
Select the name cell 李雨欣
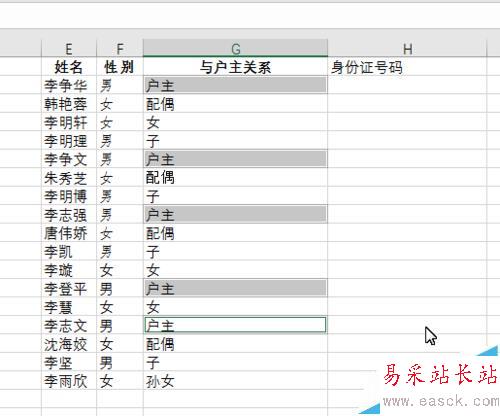click(69, 380)
